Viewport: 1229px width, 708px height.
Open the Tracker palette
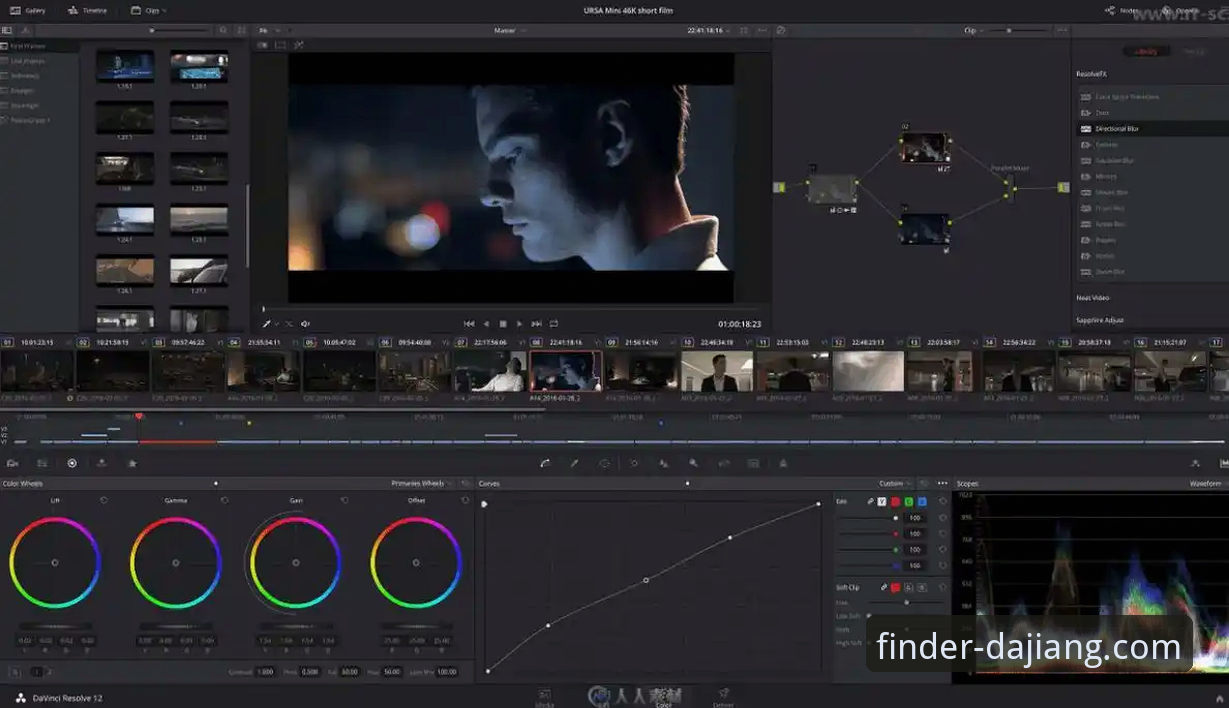tap(634, 463)
